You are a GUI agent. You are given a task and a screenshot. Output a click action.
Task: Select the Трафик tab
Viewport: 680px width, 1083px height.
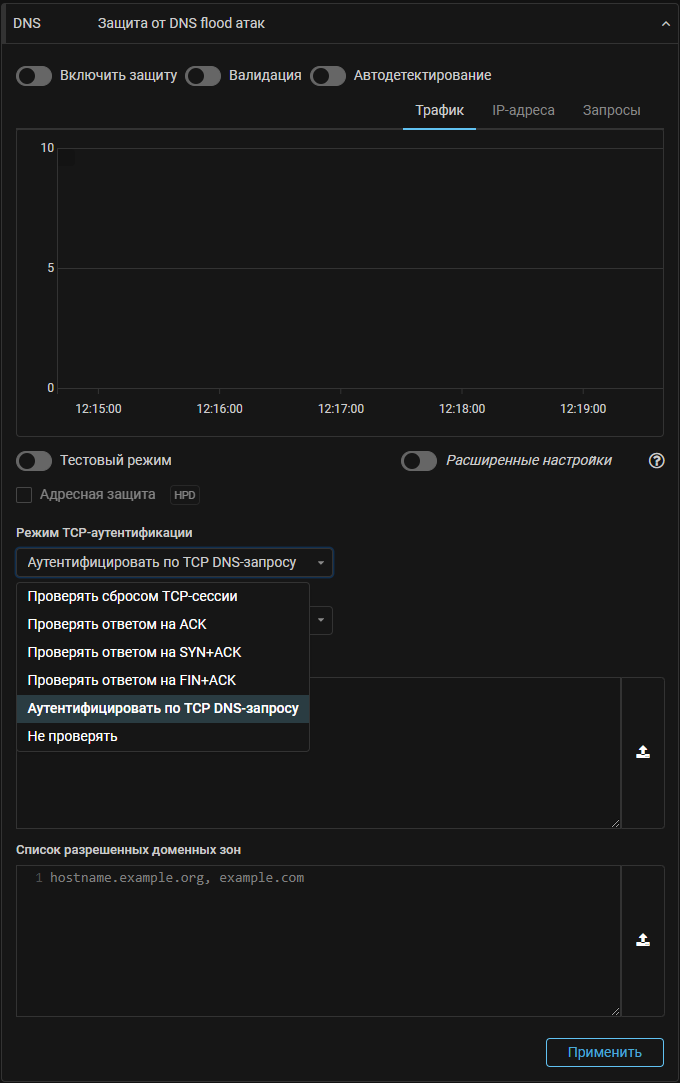(439, 110)
